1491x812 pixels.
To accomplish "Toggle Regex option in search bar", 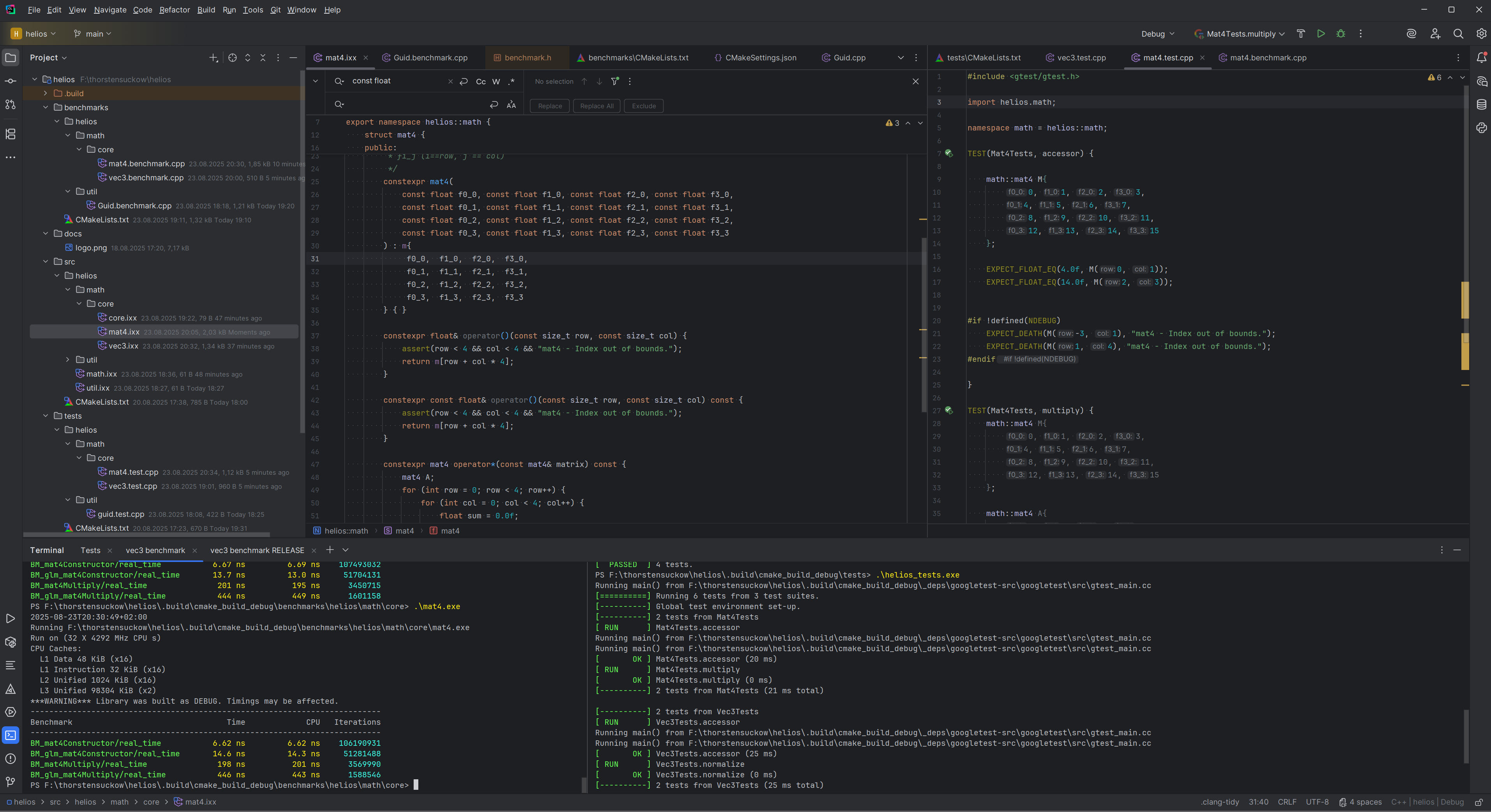I will (511, 82).
